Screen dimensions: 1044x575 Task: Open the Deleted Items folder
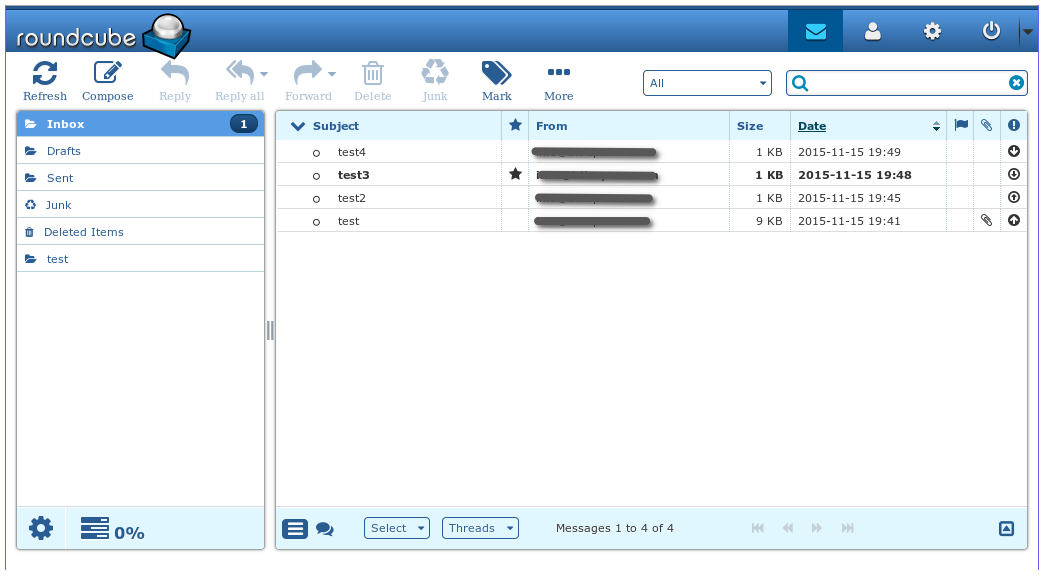point(140,232)
